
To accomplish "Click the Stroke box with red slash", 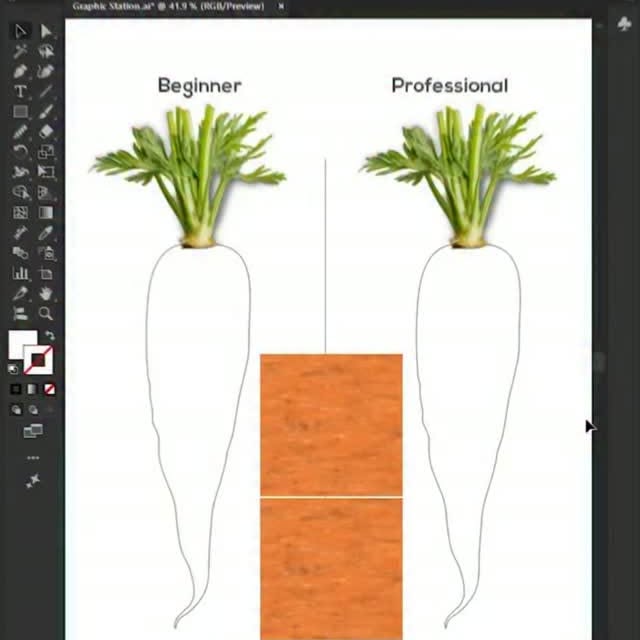I will pyautogui.click(x=38, y=360).
